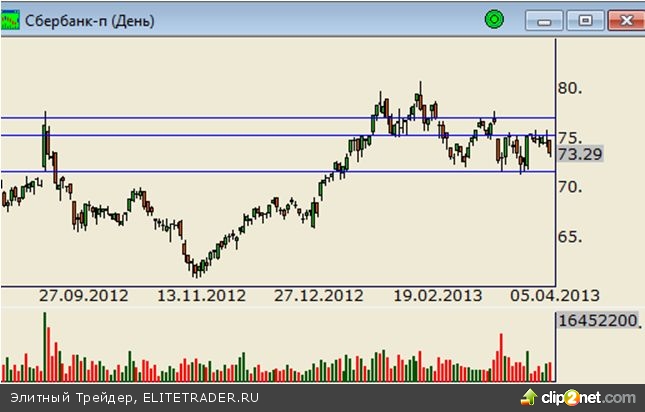Click the 65 price axis label
645x412 pixels.
coord(571,237)
